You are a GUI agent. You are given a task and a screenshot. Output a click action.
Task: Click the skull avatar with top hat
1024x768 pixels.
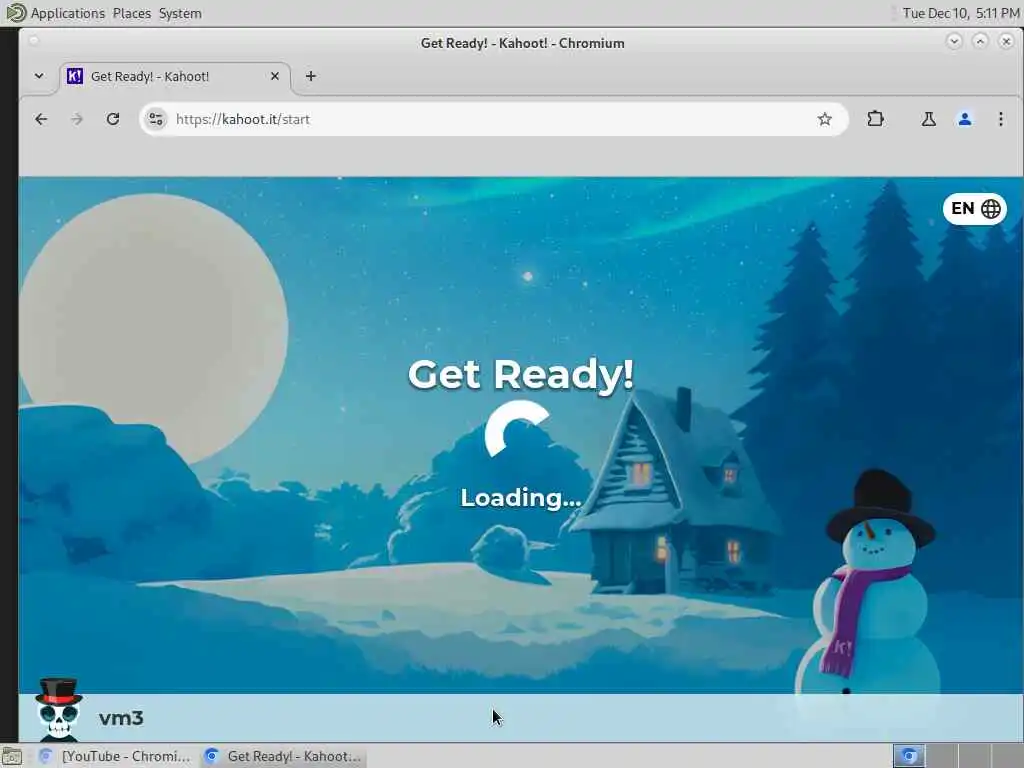pos(58,710)
